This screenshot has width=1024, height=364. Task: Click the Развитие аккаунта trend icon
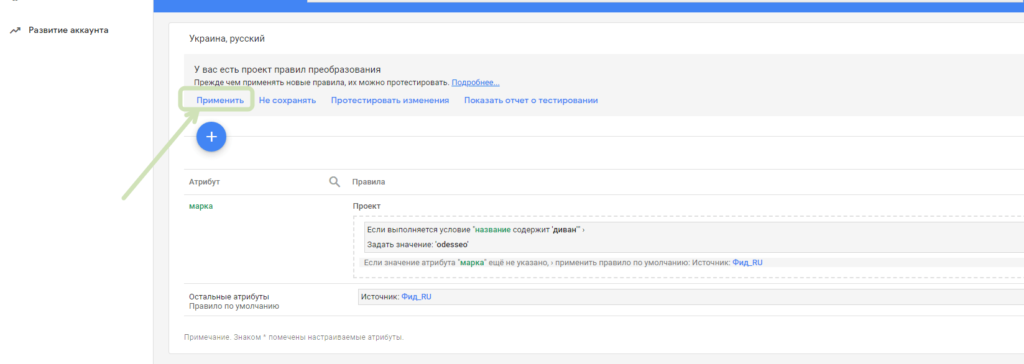click(15, 31)
